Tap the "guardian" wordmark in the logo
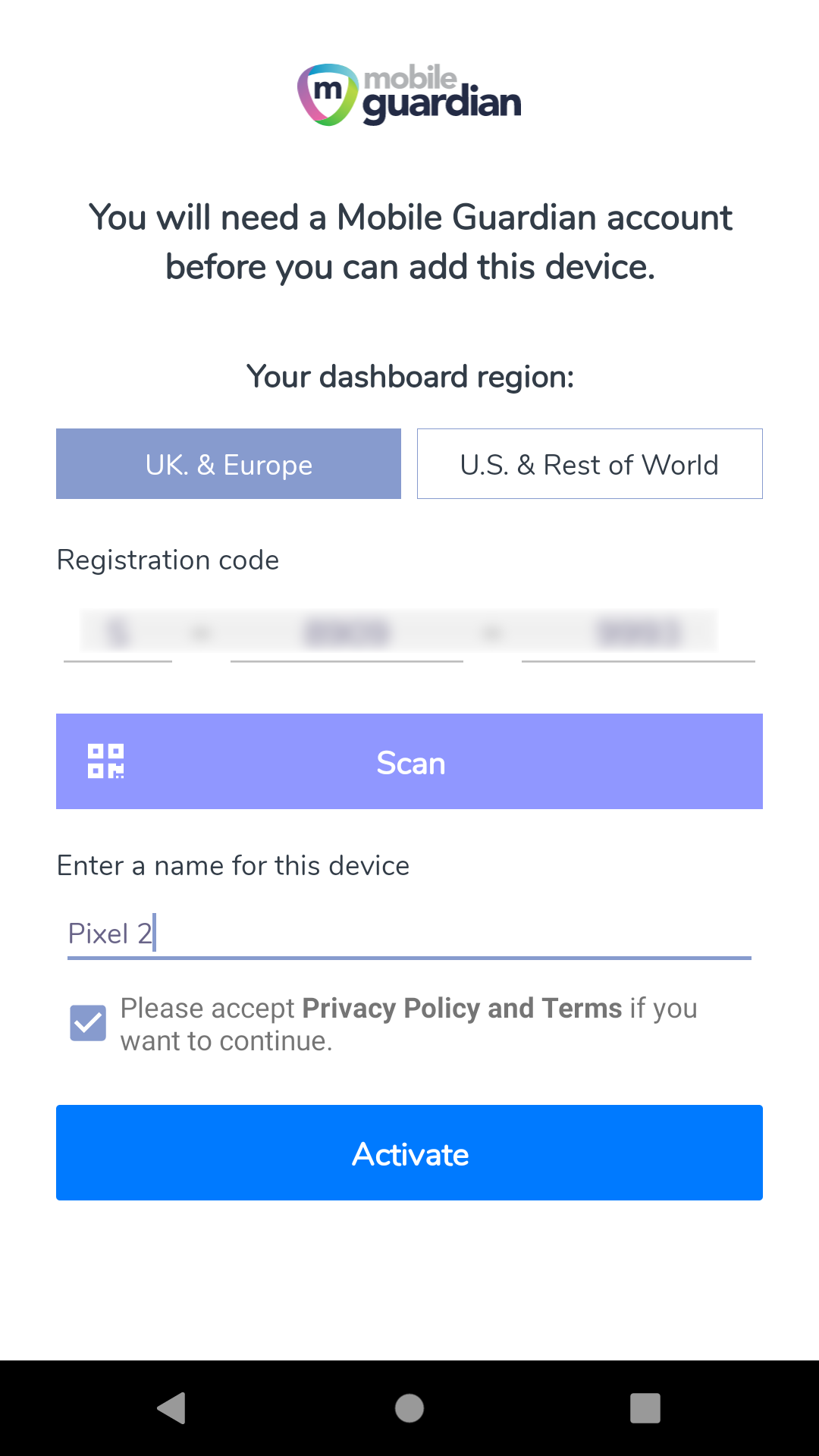Screen dimensions: 819x1456 pyautogui.click(x=442, y=105)
